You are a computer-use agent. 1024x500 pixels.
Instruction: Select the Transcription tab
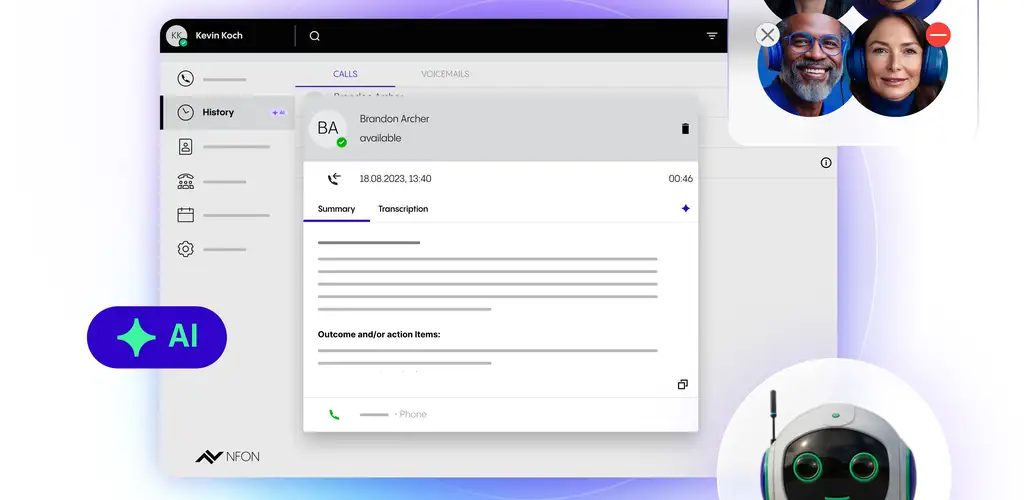tap(403, 209)
